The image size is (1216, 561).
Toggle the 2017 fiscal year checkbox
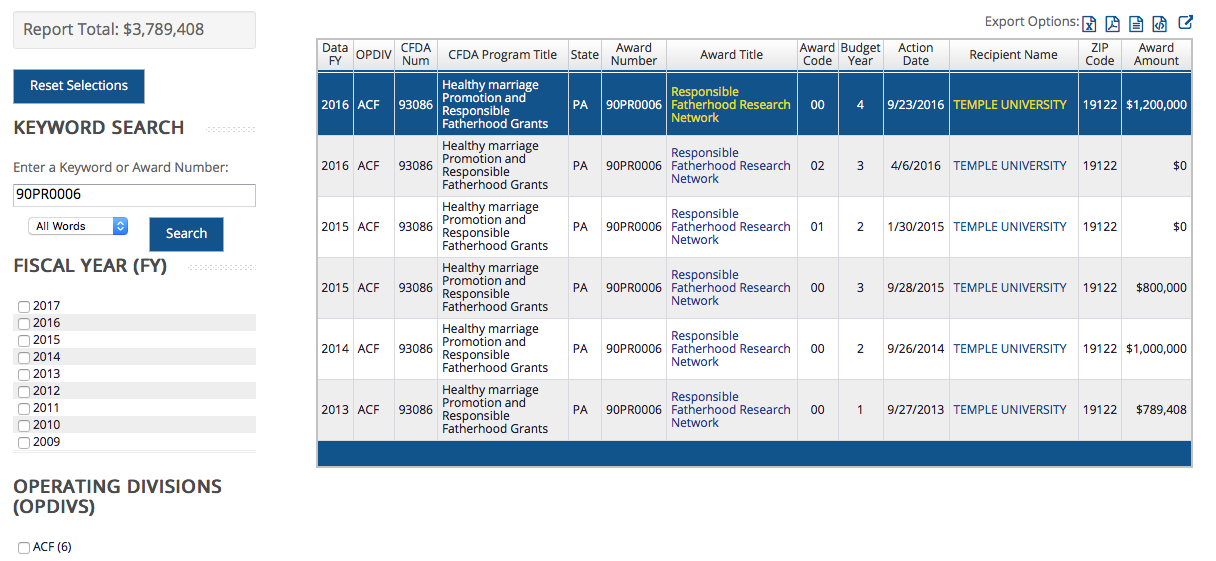point(24,307)
